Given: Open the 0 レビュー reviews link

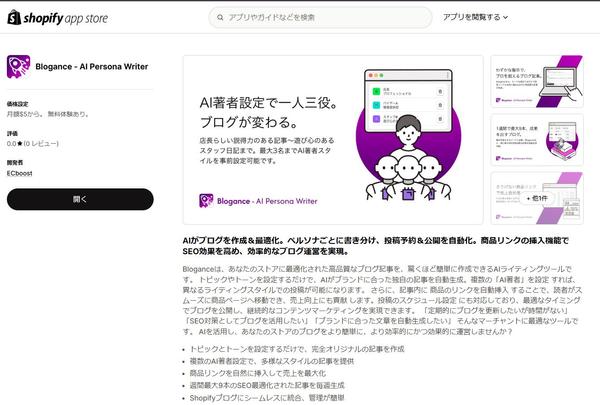Looking at the screenshot, I should (41, 144).
